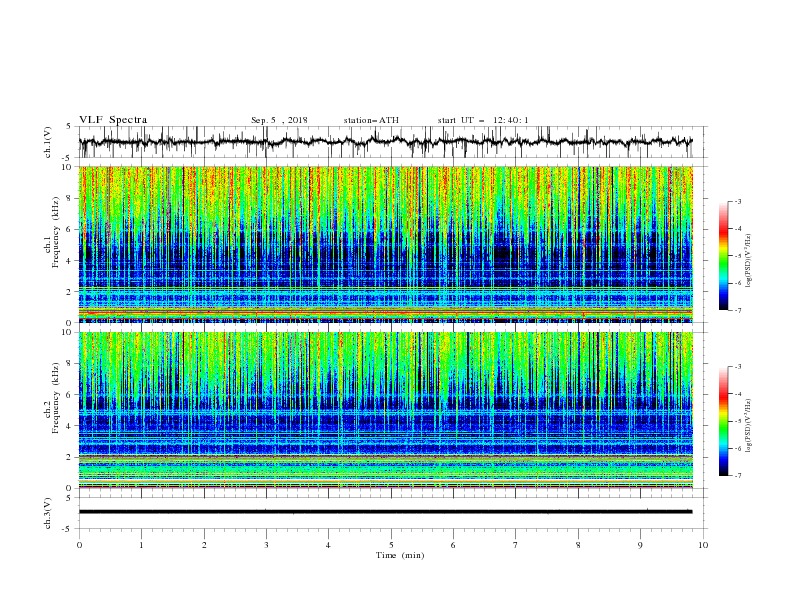Click the "ch.2 Frequency (kHz)" axis label
This screenshot has height=612, width=792.
52,398
